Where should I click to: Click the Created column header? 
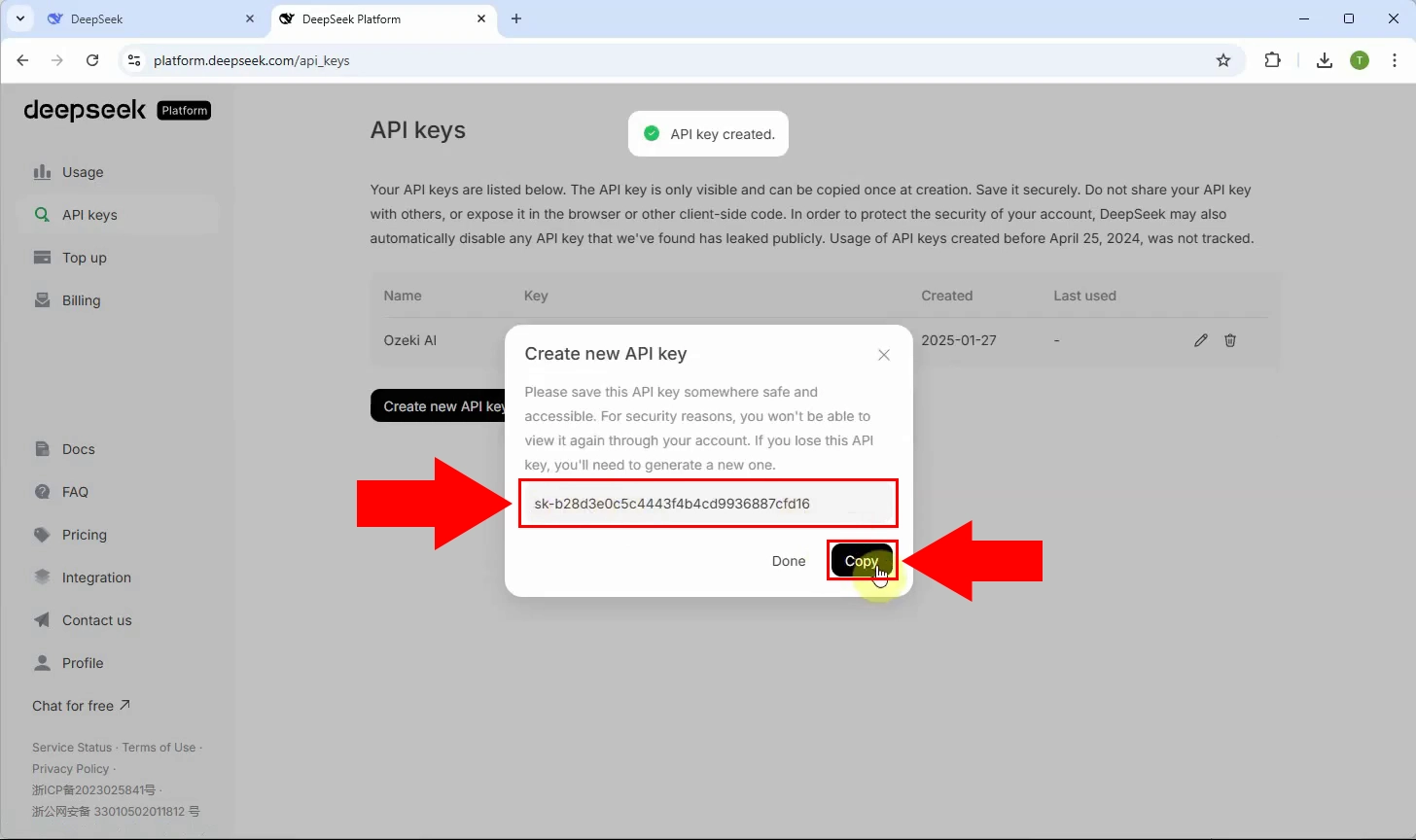click(x=947, y=296)
